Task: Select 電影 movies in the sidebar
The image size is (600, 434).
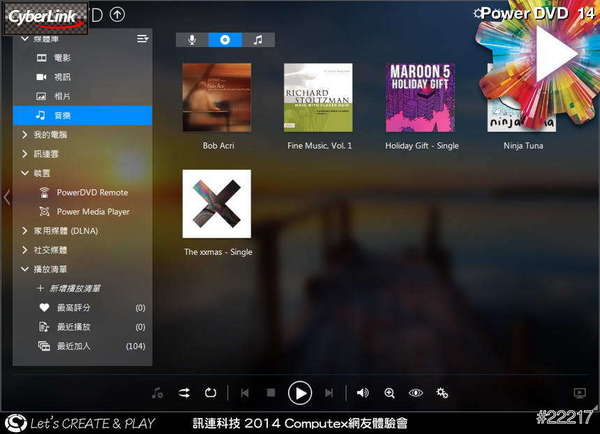Action: tap(83, 58)
